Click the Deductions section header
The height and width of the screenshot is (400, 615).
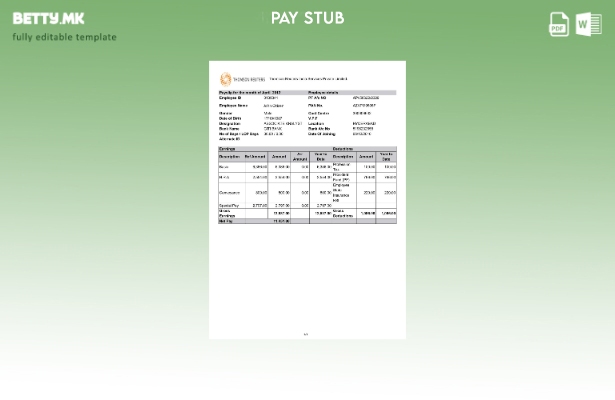click(x=343, y=148)
